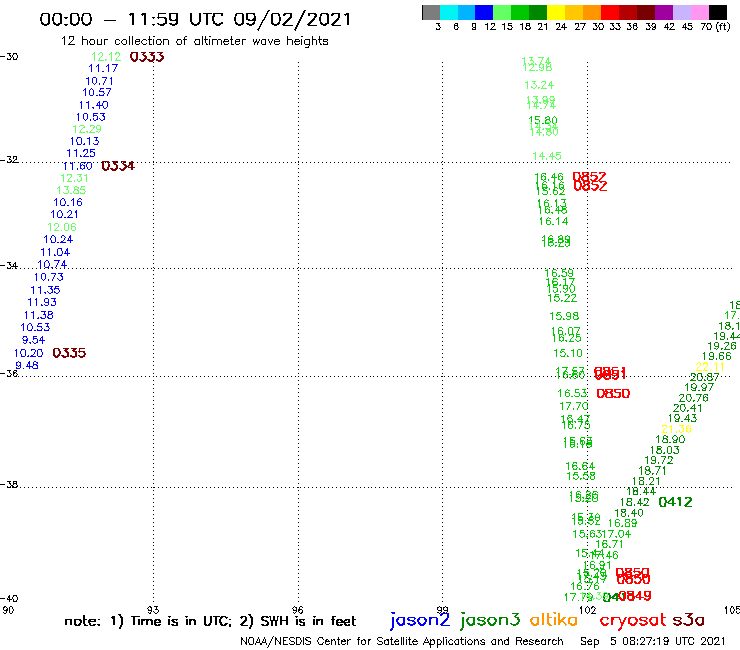Click the cyan swatch in the wave height legend
The image size is (740, 650).
449,12
